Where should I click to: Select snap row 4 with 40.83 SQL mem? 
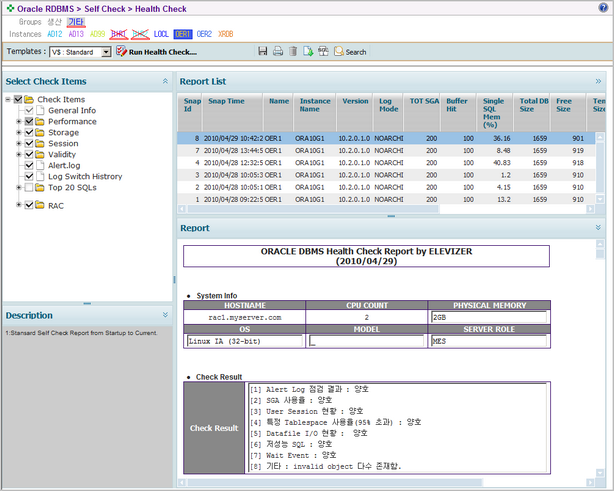click(386, 163)
